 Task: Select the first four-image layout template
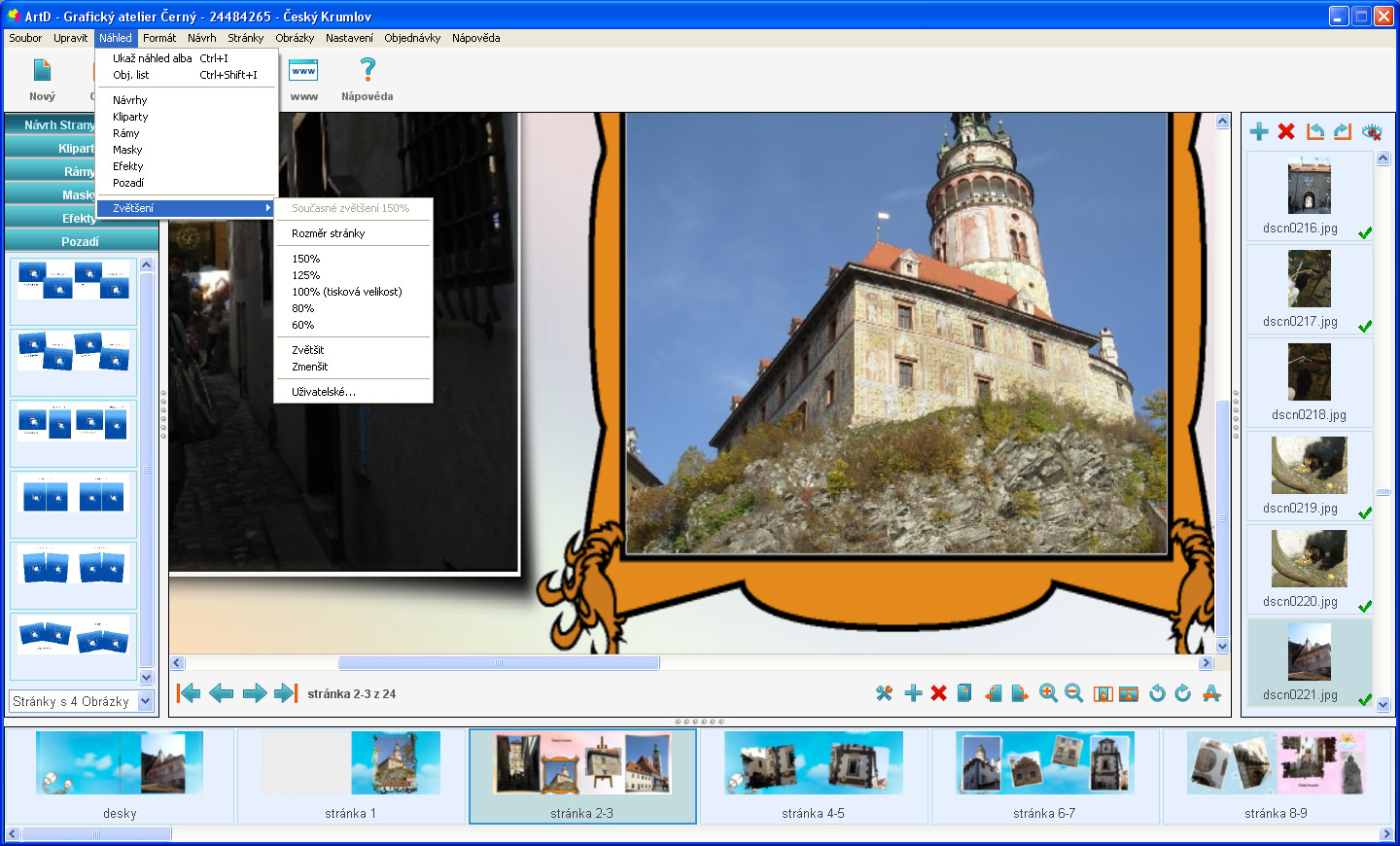(x=74, y=291)
